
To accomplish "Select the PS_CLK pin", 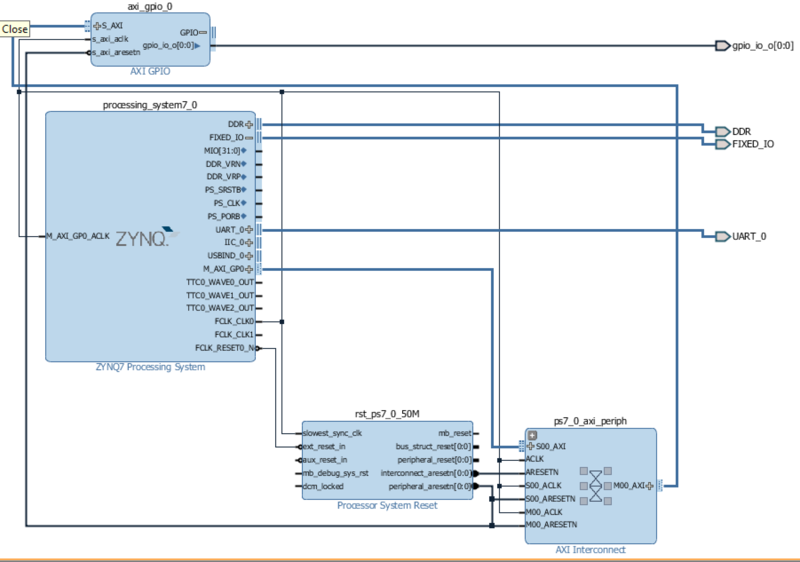I will pos(230,203).
